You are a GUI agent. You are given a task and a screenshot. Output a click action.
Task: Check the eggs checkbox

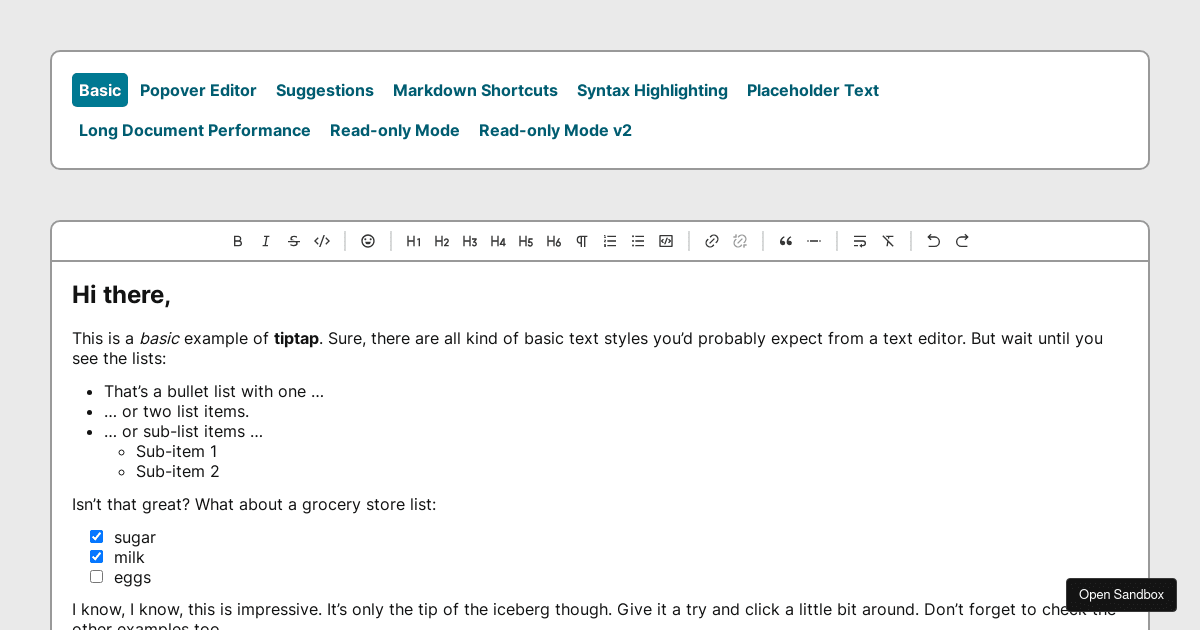pyautogui.click(x=97, y=577)
